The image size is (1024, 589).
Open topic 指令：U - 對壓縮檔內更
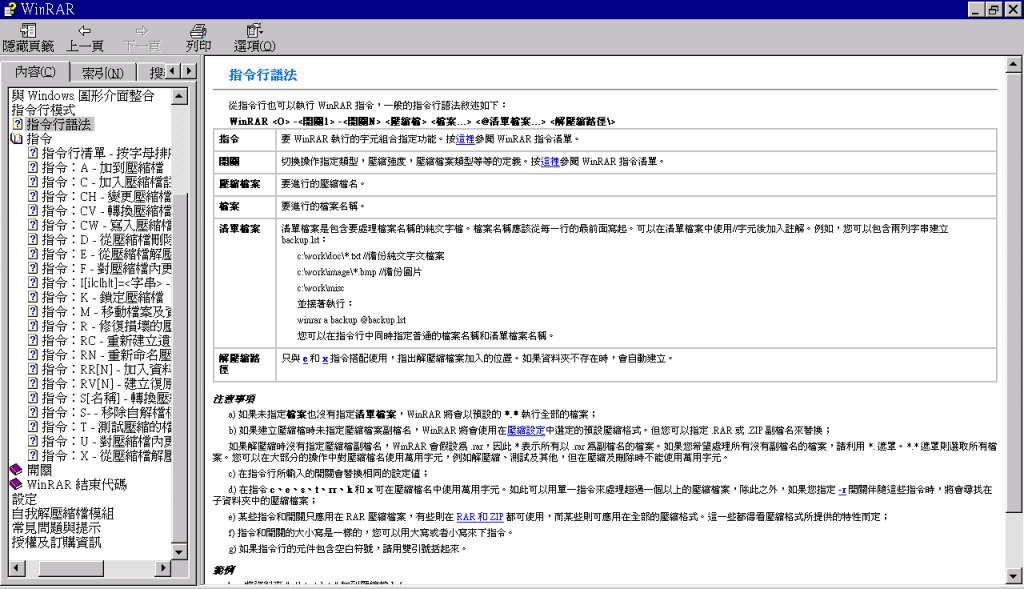tap(106, 441)
